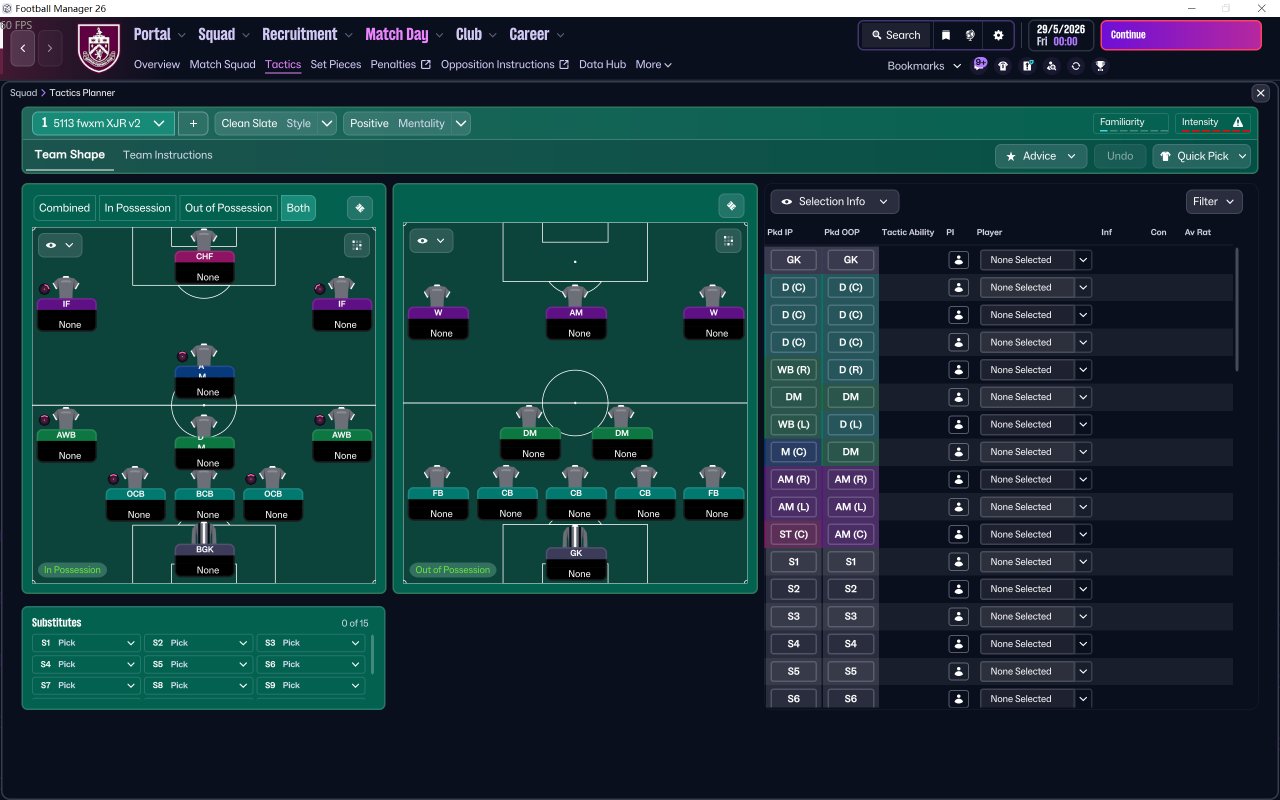Open the Match Day menu
The width and height of the screenshot is (1280, 800).
coord(404,35)
